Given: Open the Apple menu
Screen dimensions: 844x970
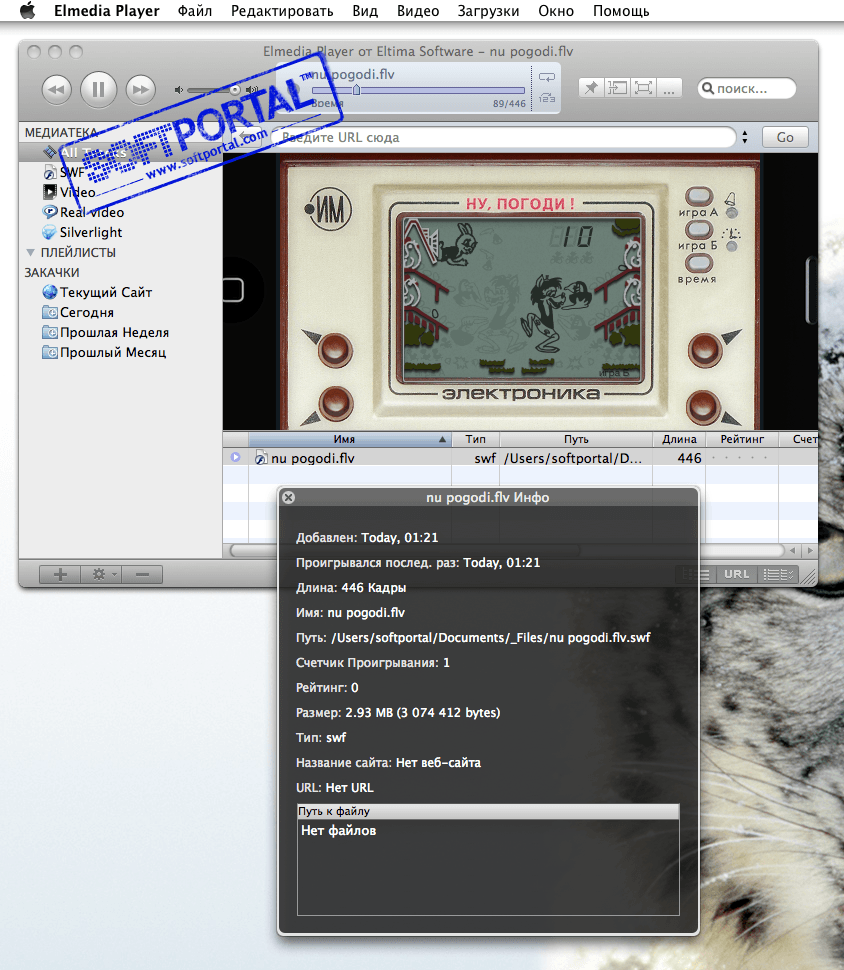Looking at the screenshot, I should (x=28, y=11).
